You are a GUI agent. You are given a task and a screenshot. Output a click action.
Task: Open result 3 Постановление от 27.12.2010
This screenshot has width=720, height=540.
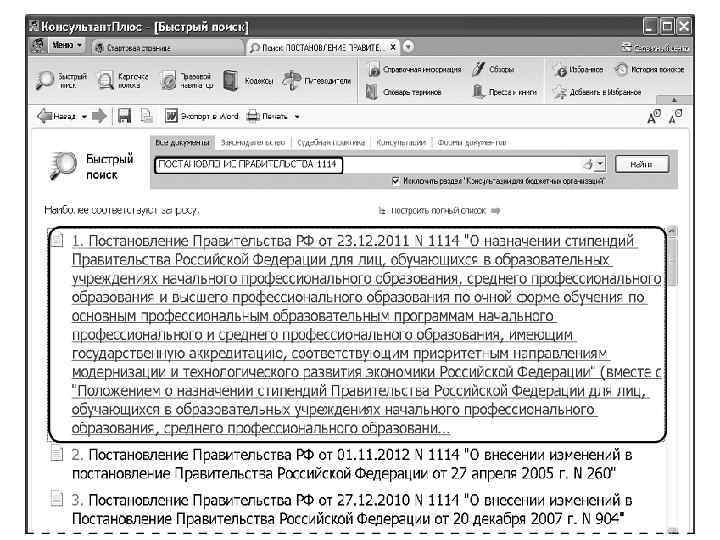click(x=352, y=509)
